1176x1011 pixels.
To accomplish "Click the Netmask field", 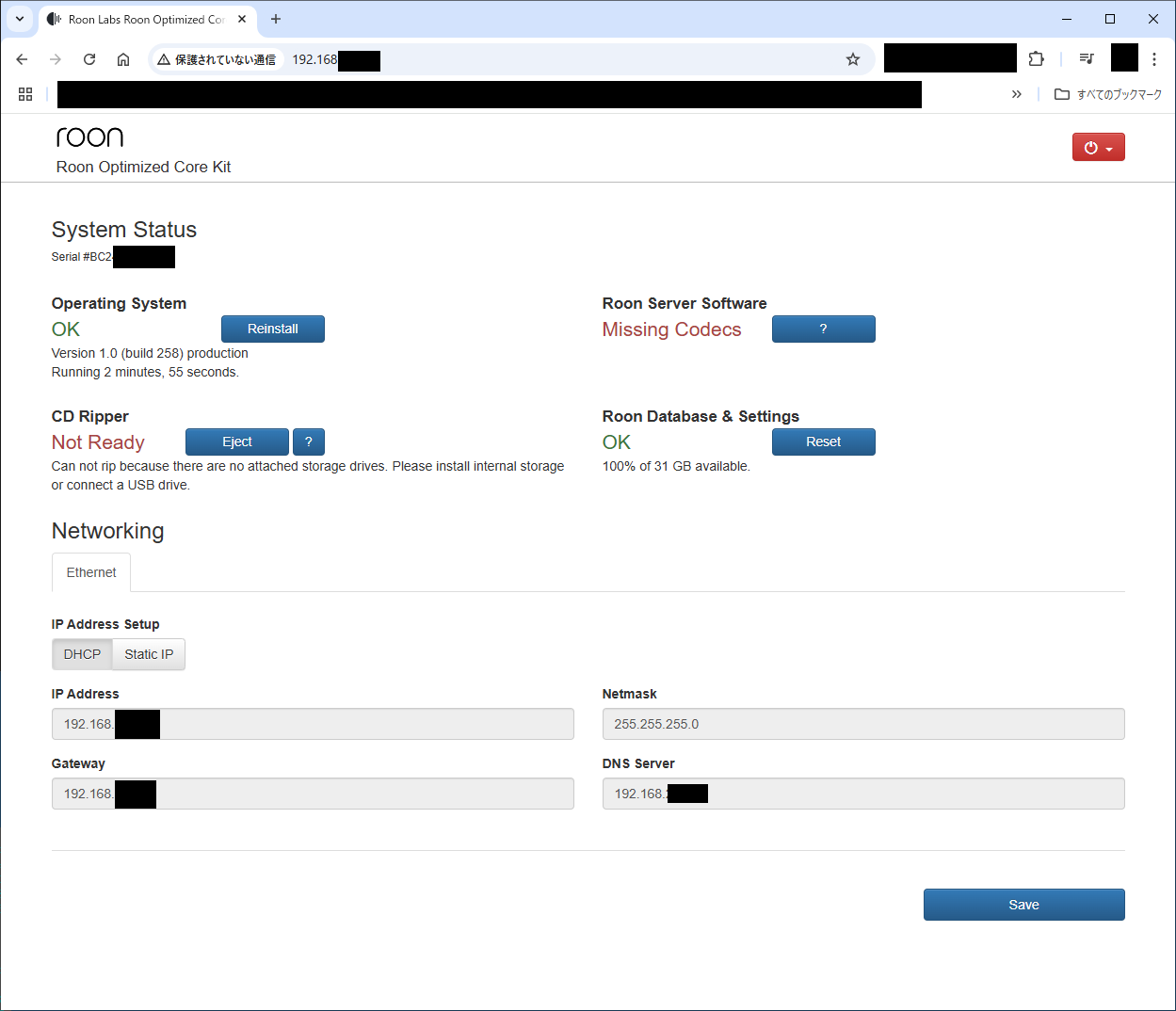I will pyautogui.click(x=863, y=724).
